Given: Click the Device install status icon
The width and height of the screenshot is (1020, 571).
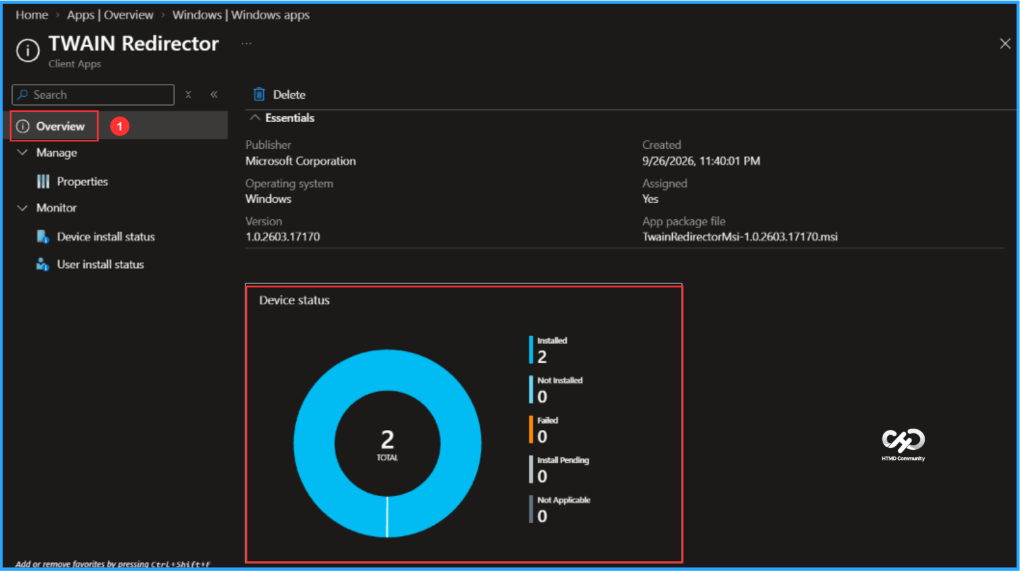Looking at the screenshot, I should tap(43, 237).
